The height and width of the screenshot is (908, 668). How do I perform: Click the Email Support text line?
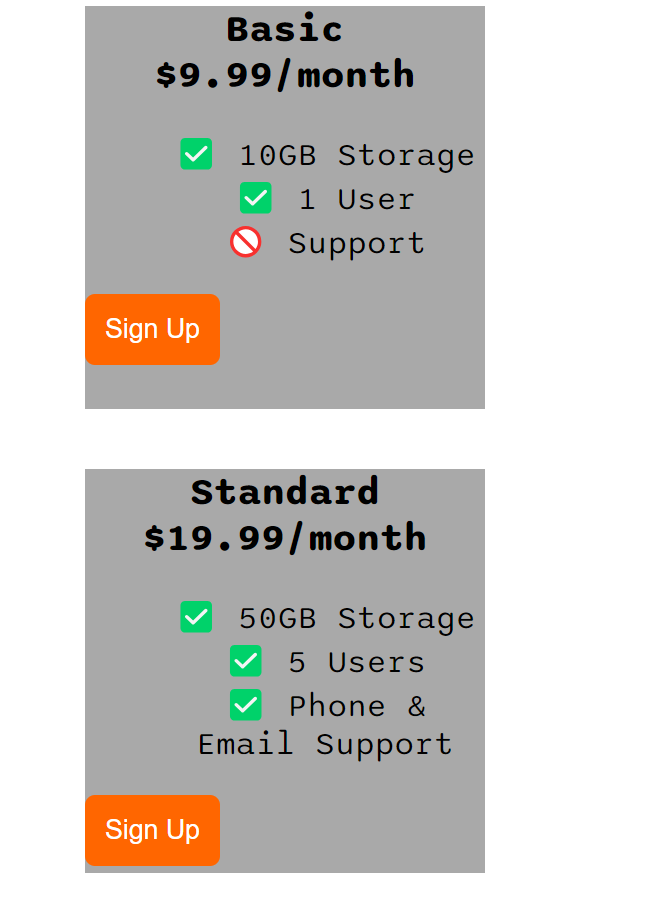[325, 745]
